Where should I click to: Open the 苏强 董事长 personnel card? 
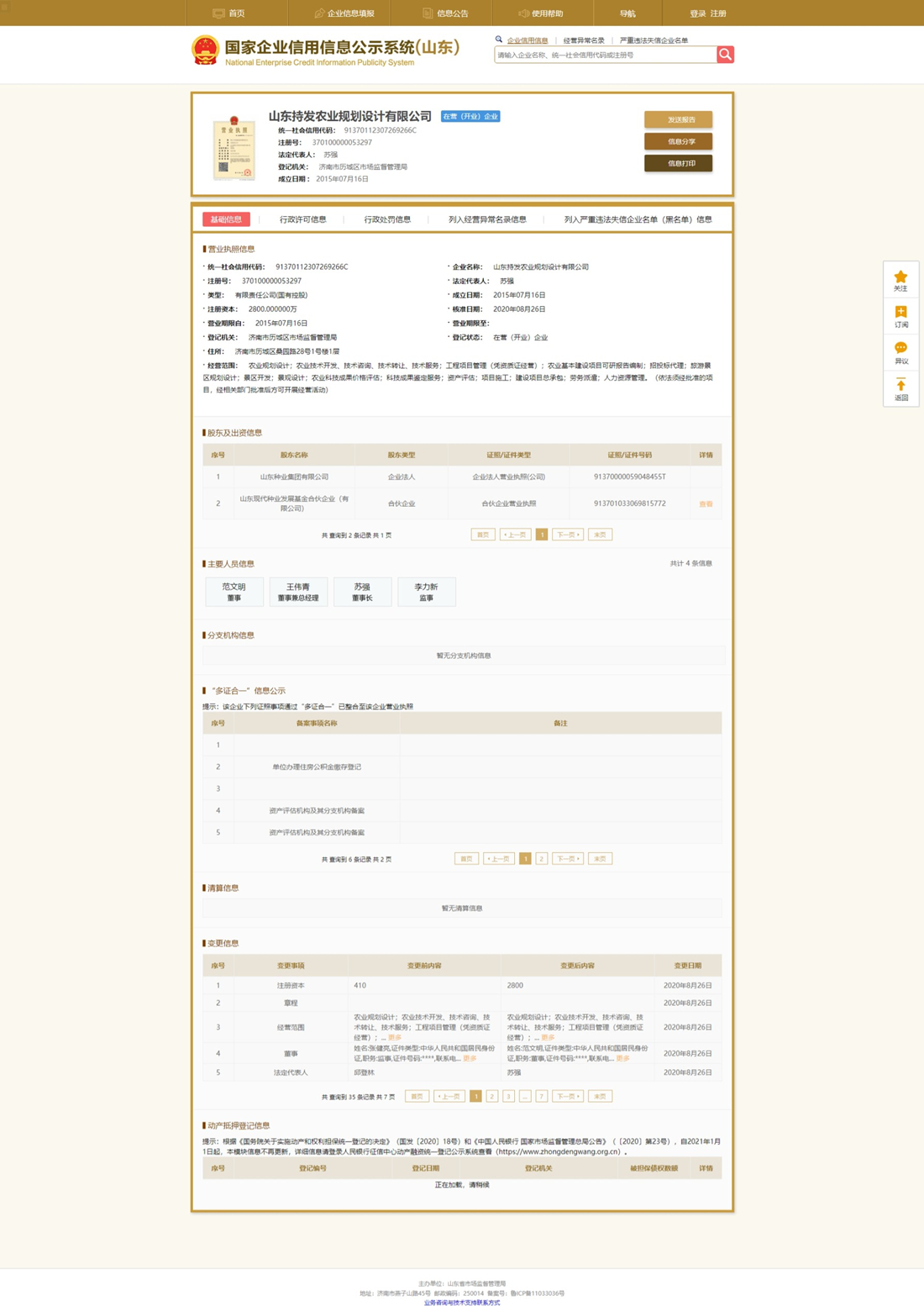click(362, 592)
